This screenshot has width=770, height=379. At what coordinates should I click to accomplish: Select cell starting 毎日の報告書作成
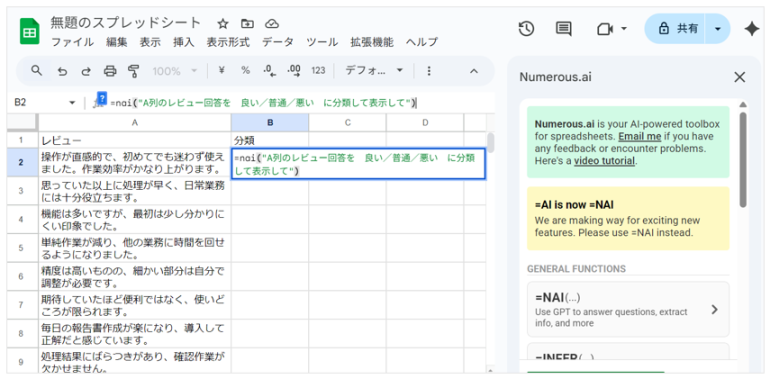pos(135,333)
